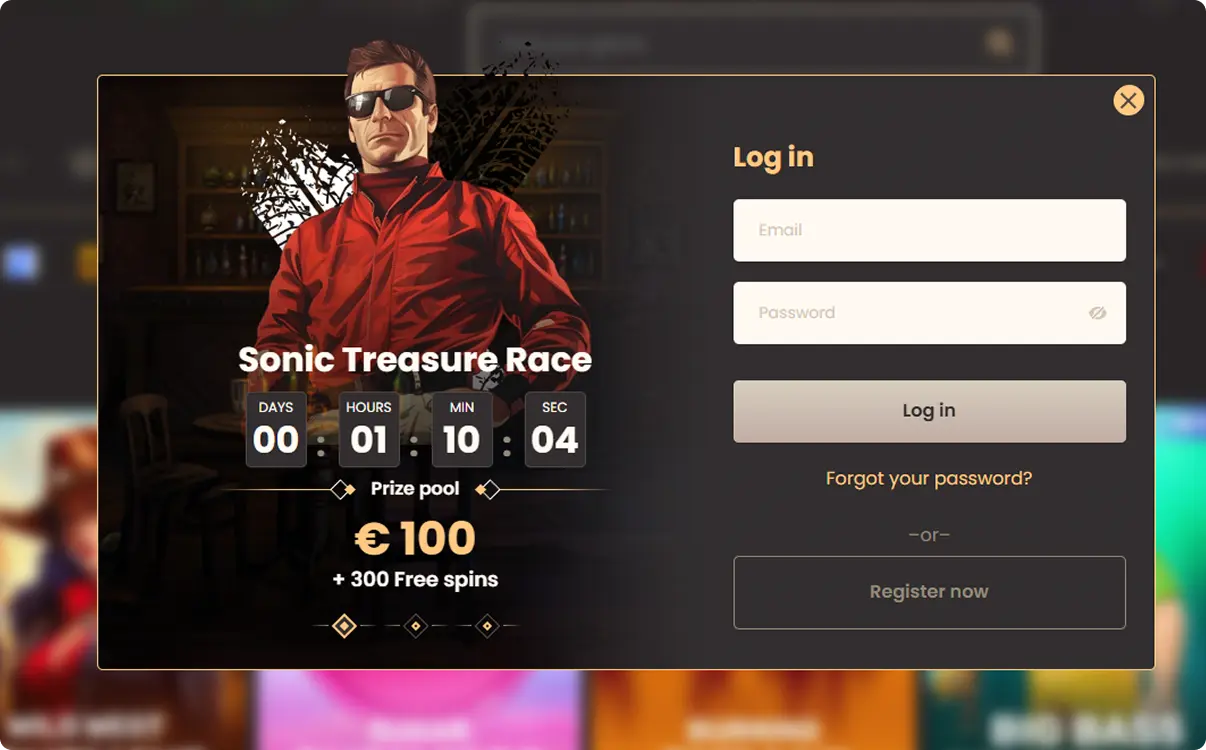1206x750 pixels.
Task: Click the diamond icon right of Prize pool
Action: (488, 489)
